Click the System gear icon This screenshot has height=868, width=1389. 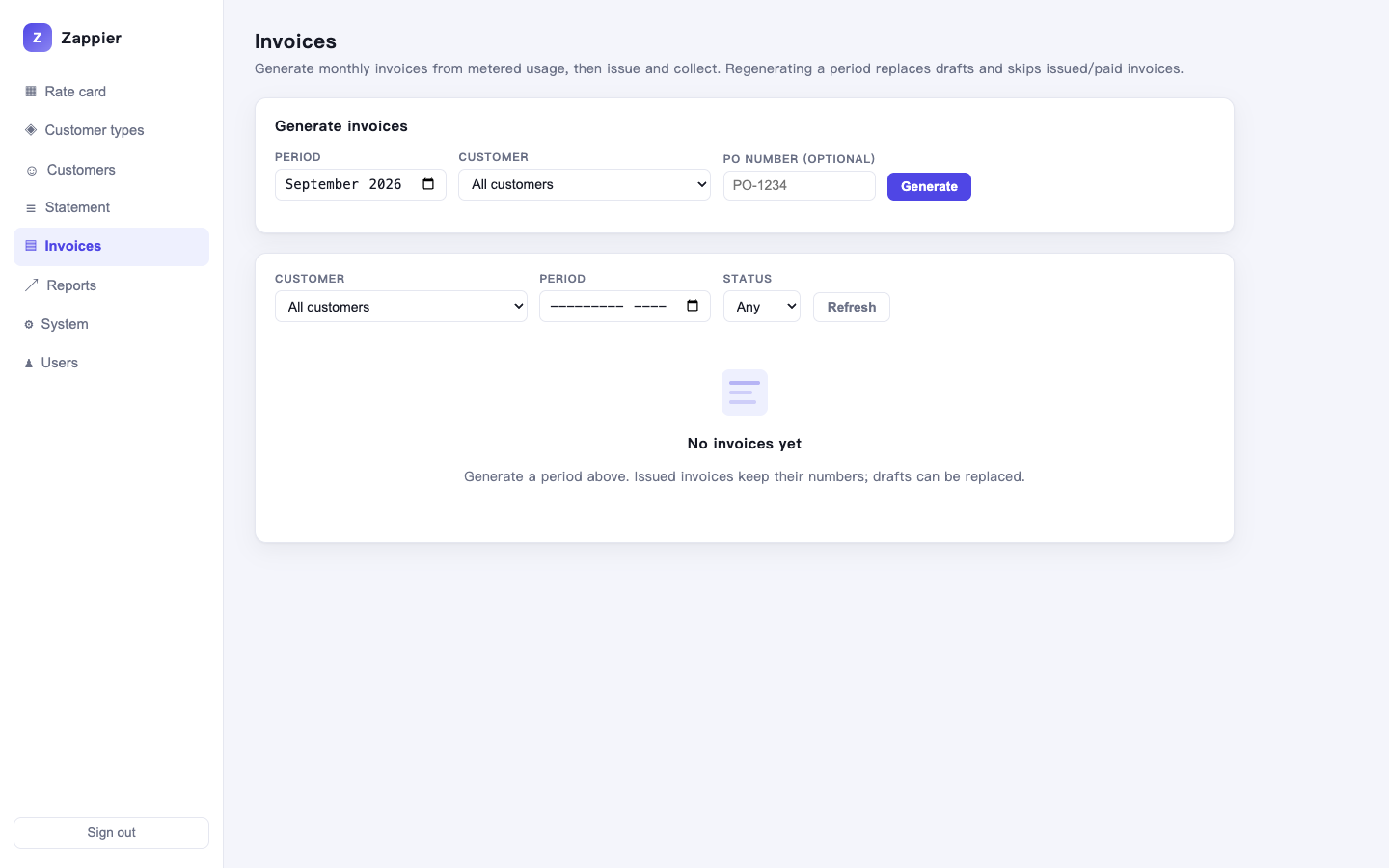(x=29, y=324)
